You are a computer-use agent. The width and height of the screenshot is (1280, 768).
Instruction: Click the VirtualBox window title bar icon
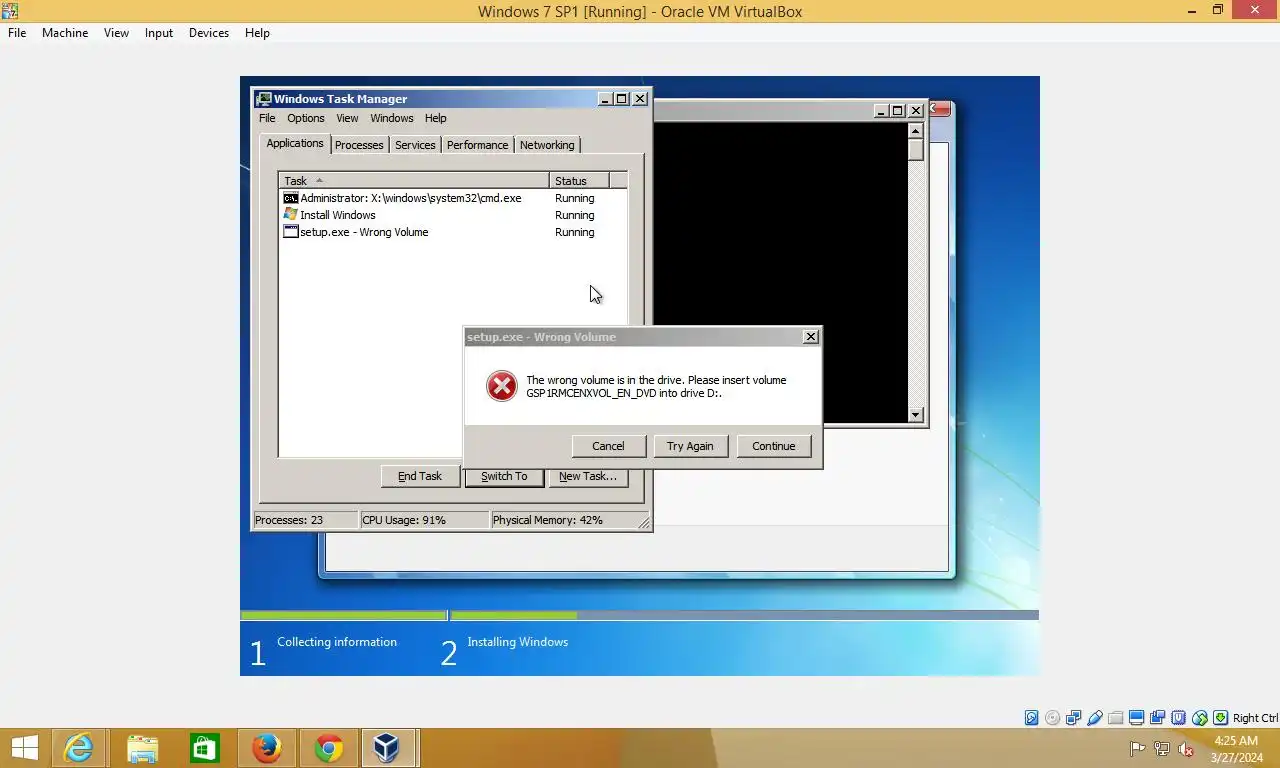[9, 11]
